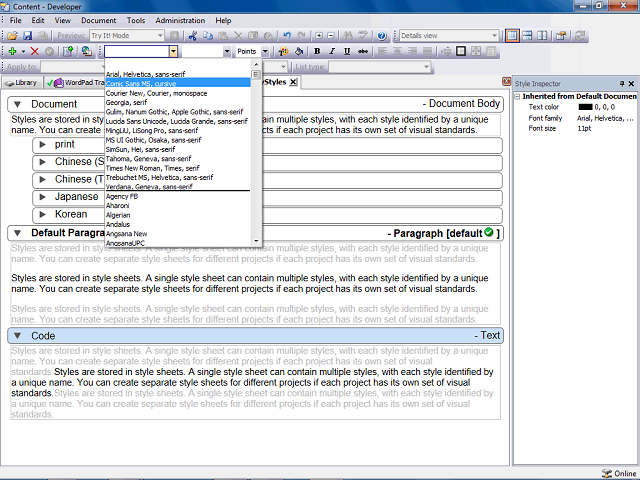640x480 pixels.
Task: Select the vertical split layout icon
Action: 542,36
